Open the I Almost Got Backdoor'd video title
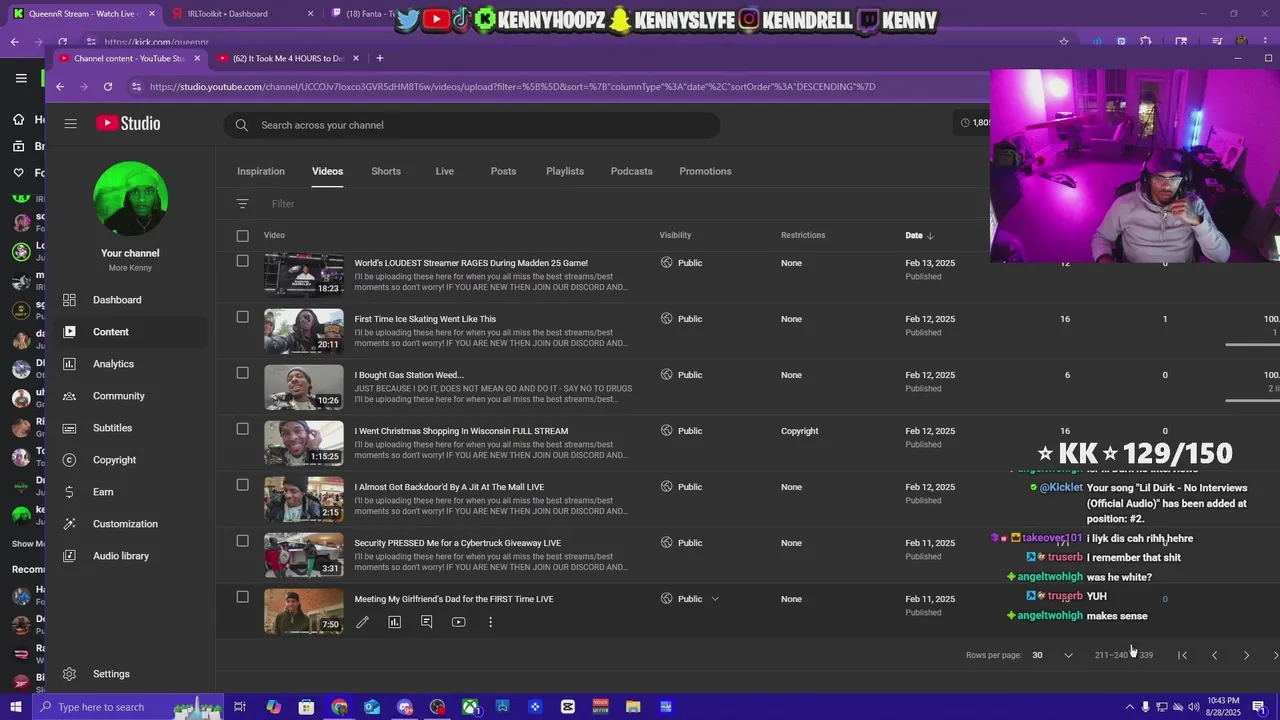1280x720 pixels. click(x=449, y=487)
